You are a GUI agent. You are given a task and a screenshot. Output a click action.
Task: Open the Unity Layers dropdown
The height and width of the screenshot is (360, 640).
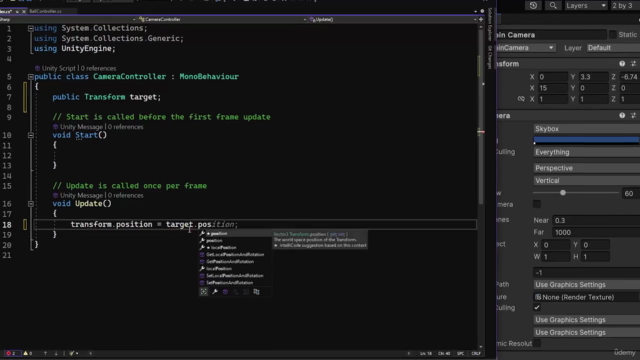586,5
